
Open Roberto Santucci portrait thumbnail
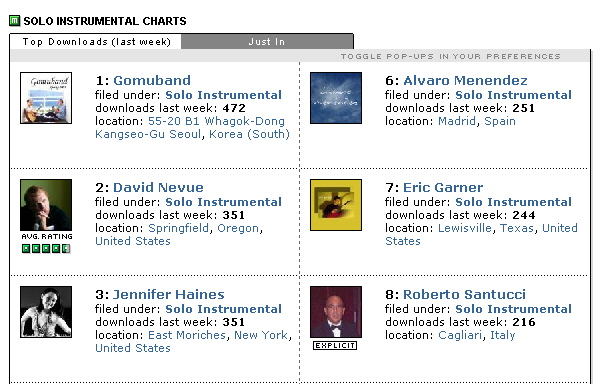click(x=336, y=312)
